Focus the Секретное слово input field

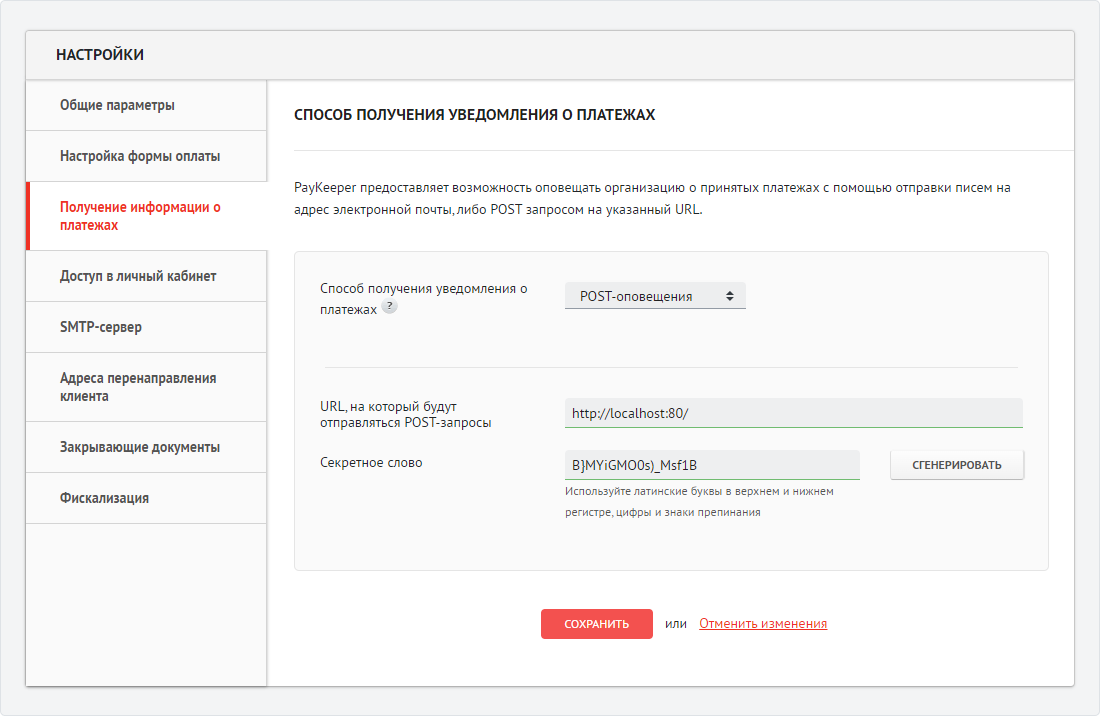(x=711, y=465)
